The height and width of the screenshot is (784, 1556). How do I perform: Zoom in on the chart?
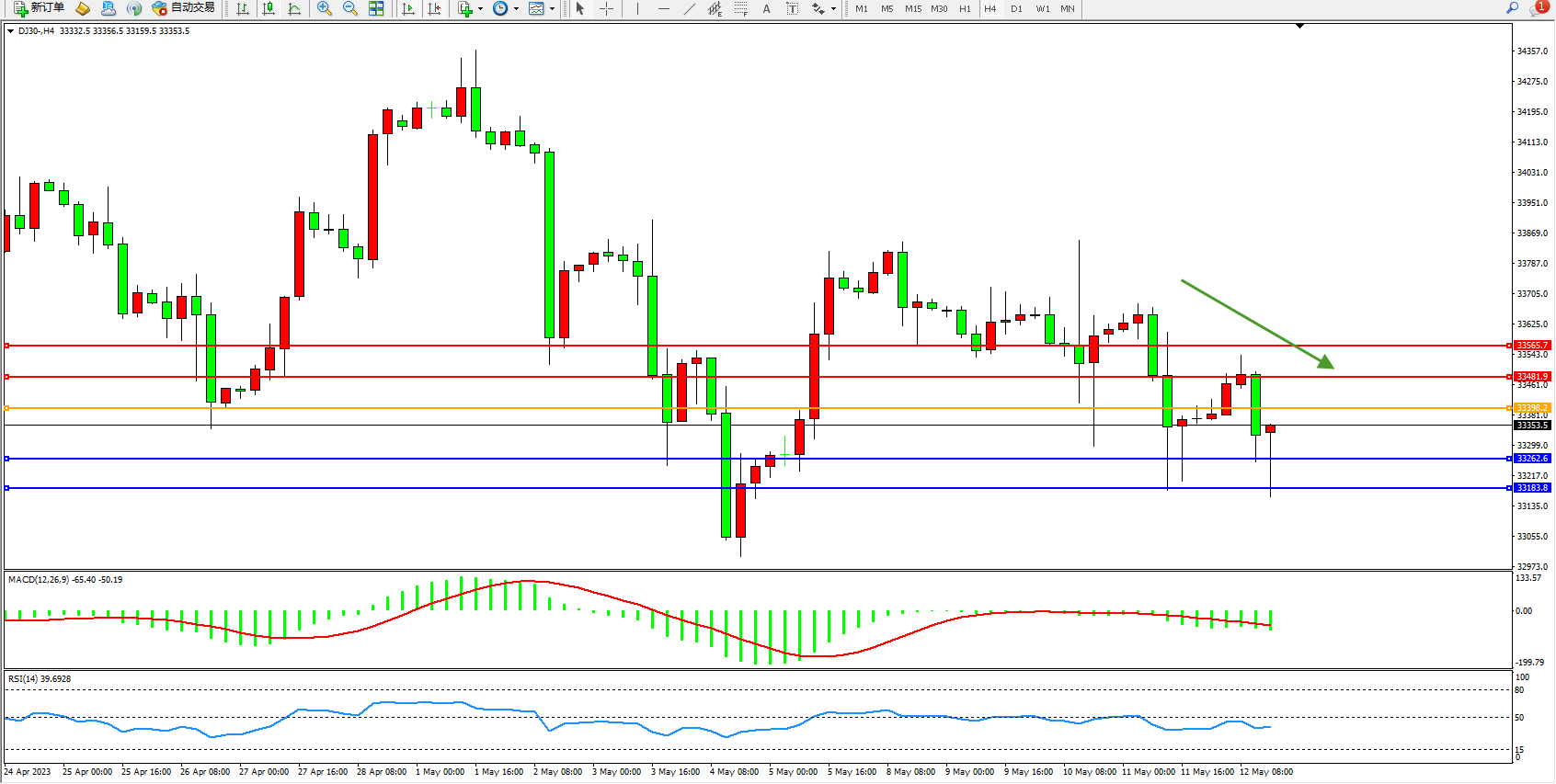click(325, 8)
